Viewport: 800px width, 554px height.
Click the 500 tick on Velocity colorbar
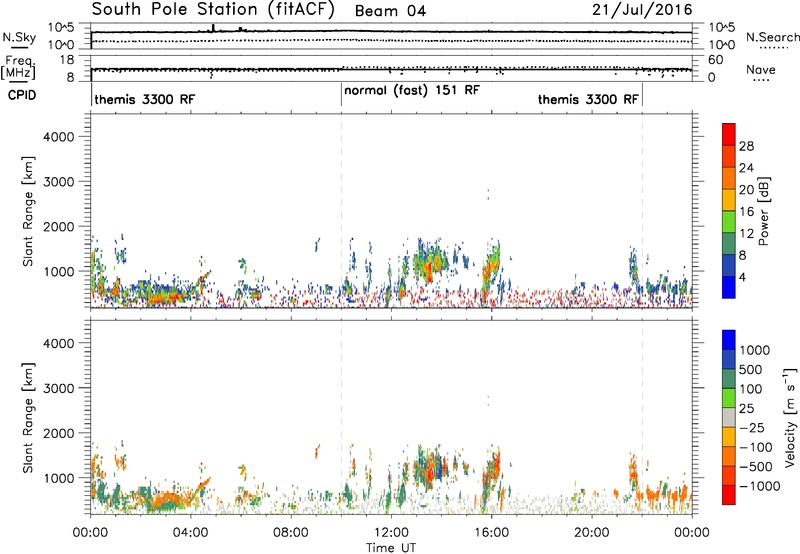(753, 369)
